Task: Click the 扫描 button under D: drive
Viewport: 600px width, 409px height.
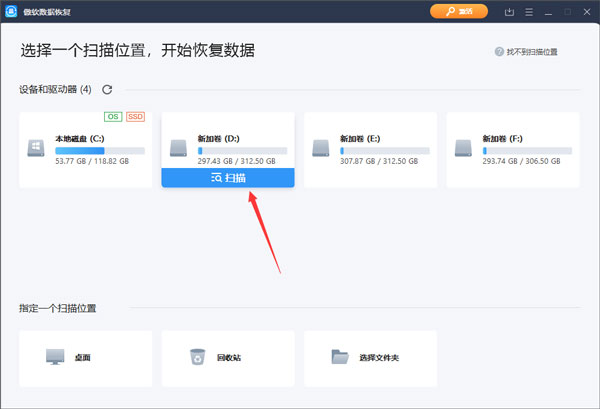Action: click(x=228, y=178)
